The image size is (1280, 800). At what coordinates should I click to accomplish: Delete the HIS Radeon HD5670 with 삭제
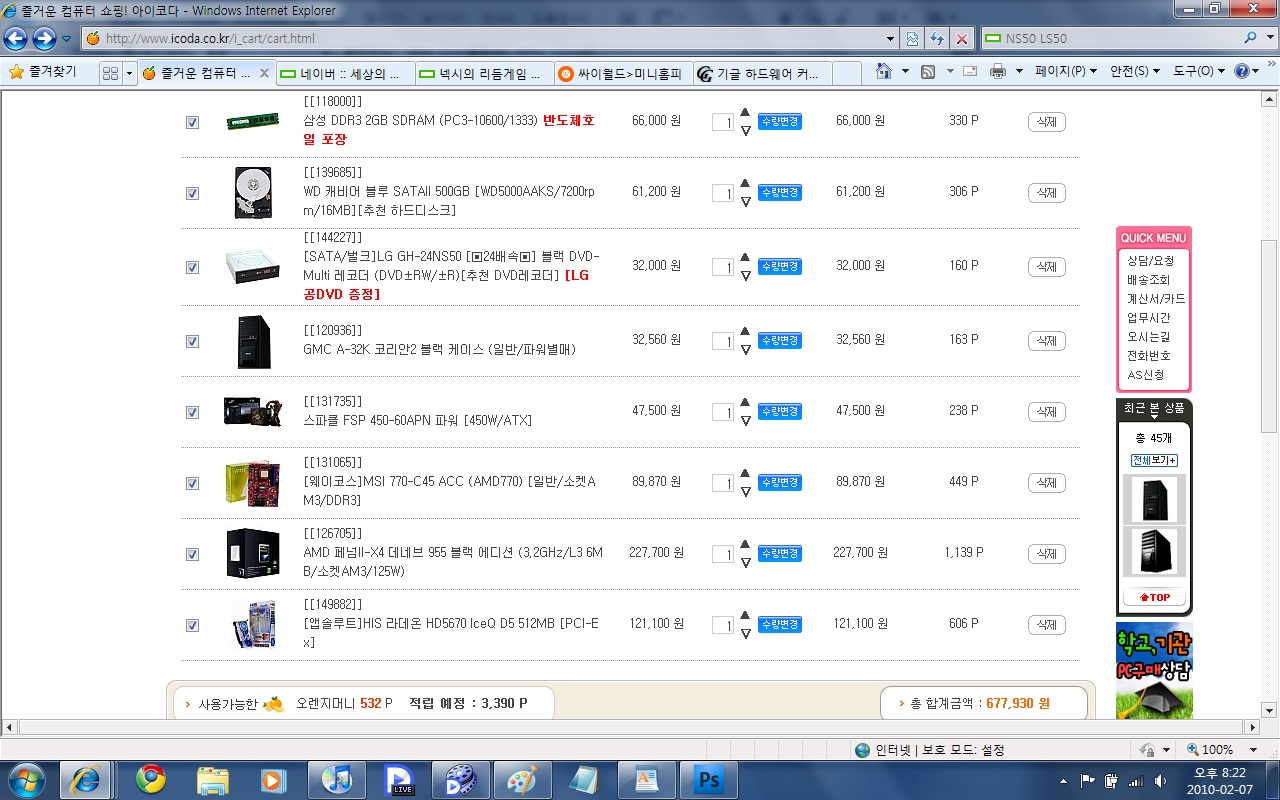click(x=1046, y=625)
